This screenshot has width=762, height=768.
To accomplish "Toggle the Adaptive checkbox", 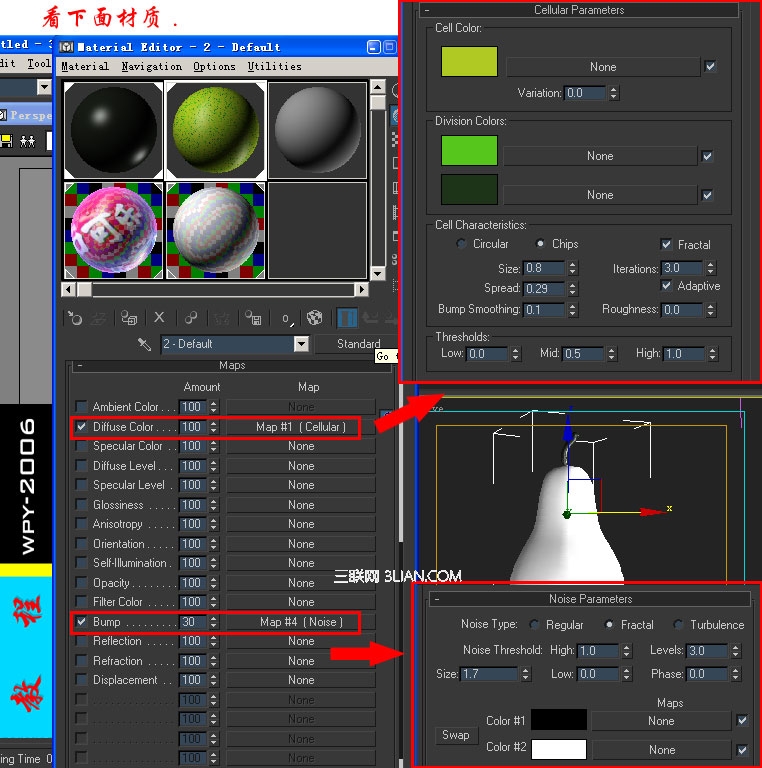I will pyautogui.click(x=666, y=285).
